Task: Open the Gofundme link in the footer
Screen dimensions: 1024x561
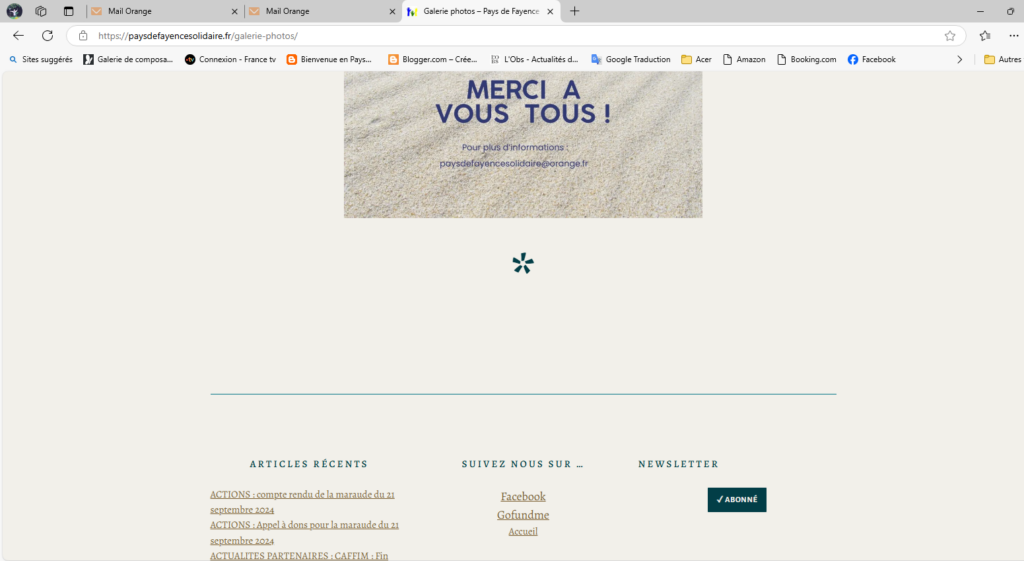Action: [x=523, y=515]
